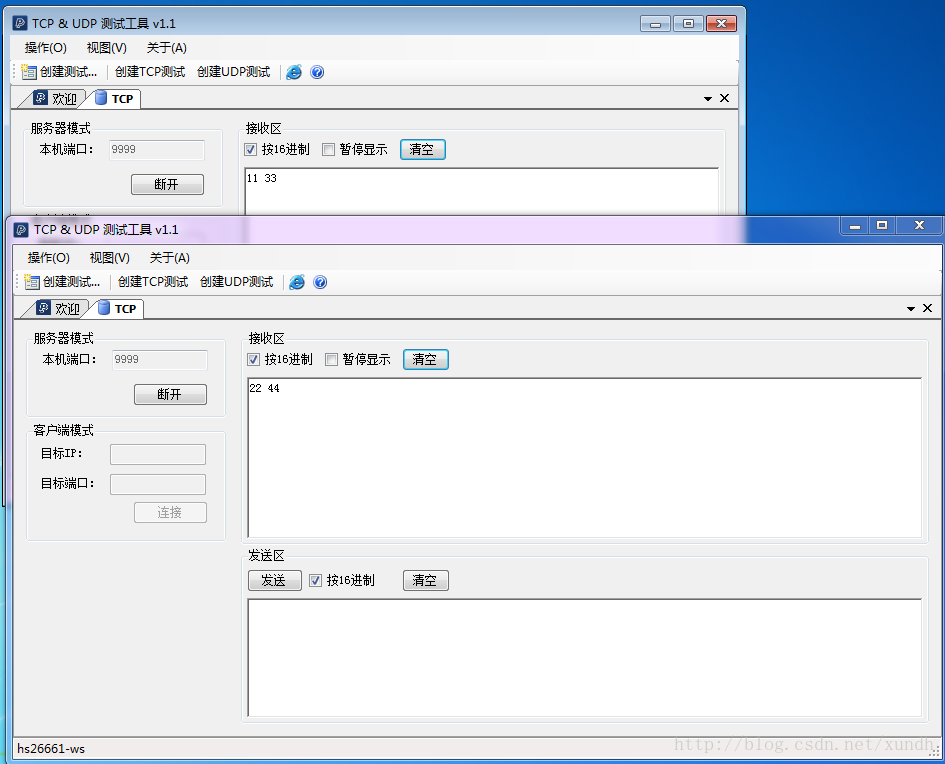Click 清空 in front window send area
Viewport: 945px width, 764px height.
425,580
